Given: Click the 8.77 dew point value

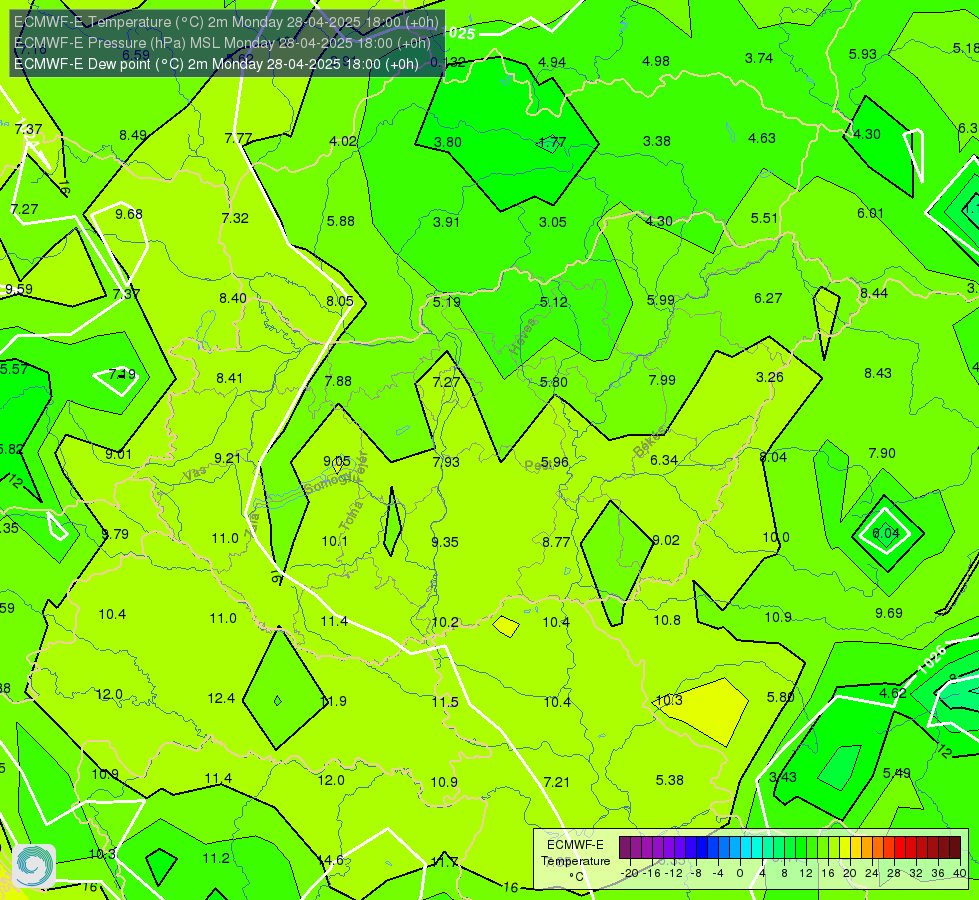Looking at the screenshot, I should (556, 542).
